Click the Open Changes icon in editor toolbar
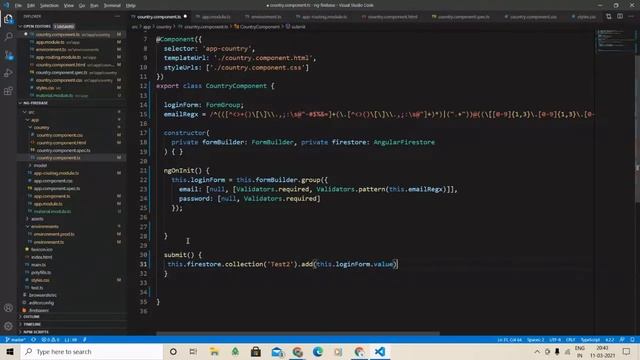640x360 pixels. pos(609,16)
